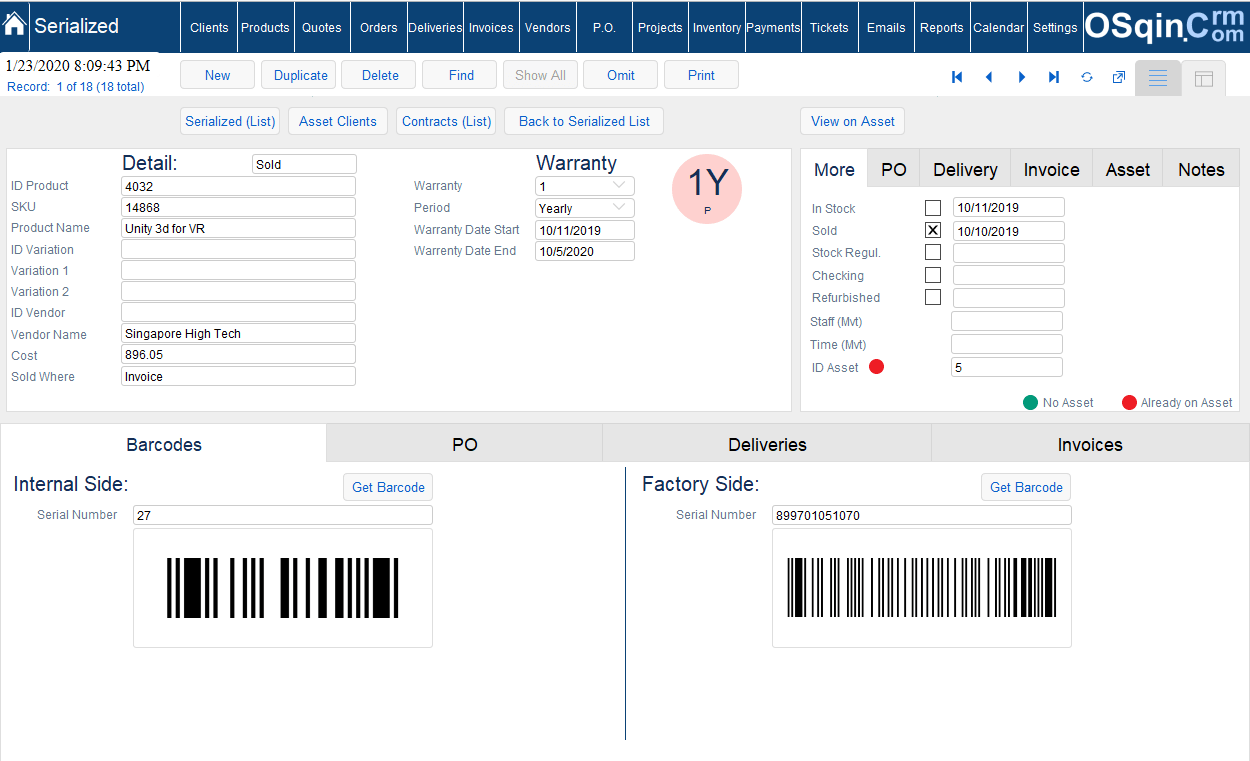Click the refresh icon
Screen dimensions: 1250x761
tap(1087, 77)
